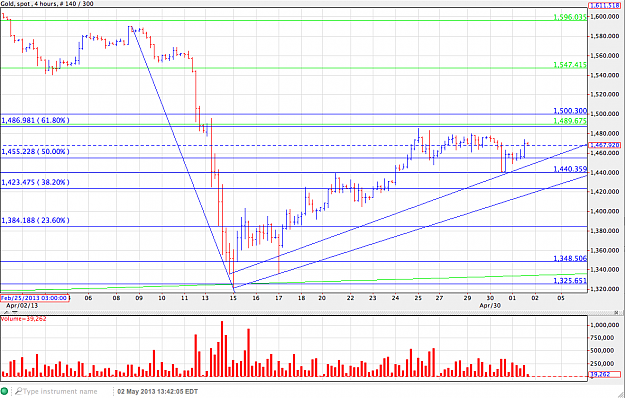The image size is (625, 398).
Task: Click the 24 date tick label
Action: (x=395, y=298)
